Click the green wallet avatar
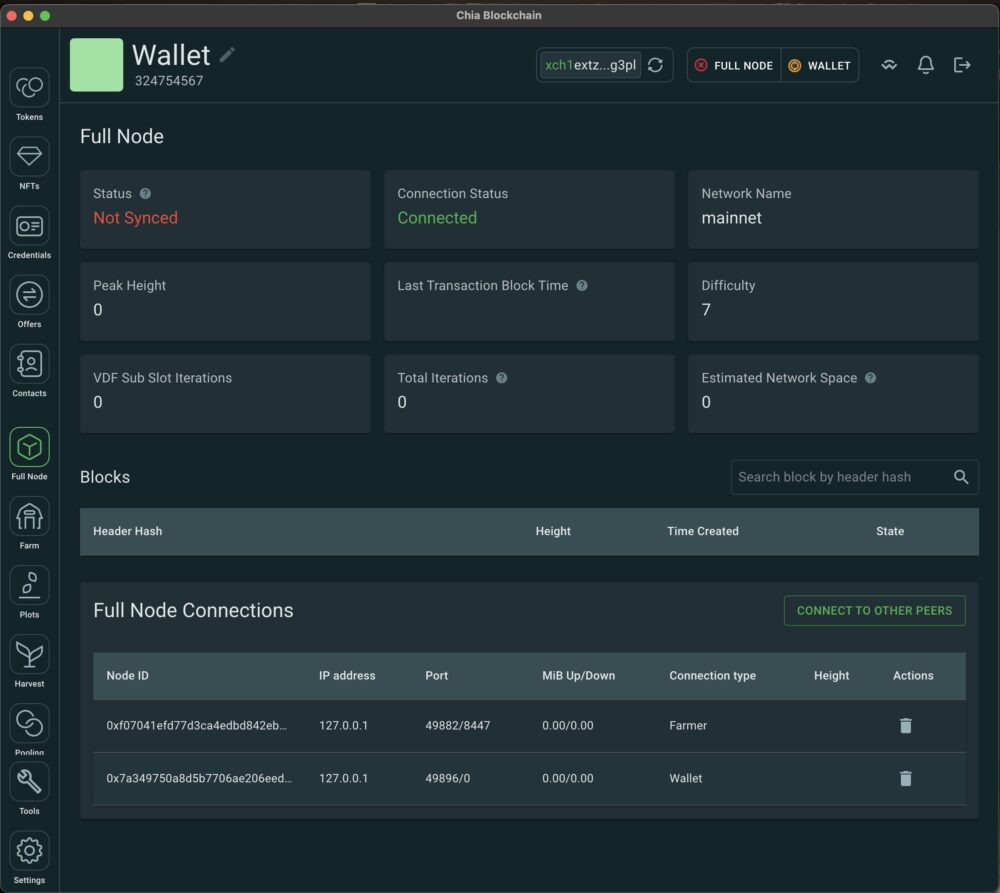 click(x=96, y=65)
